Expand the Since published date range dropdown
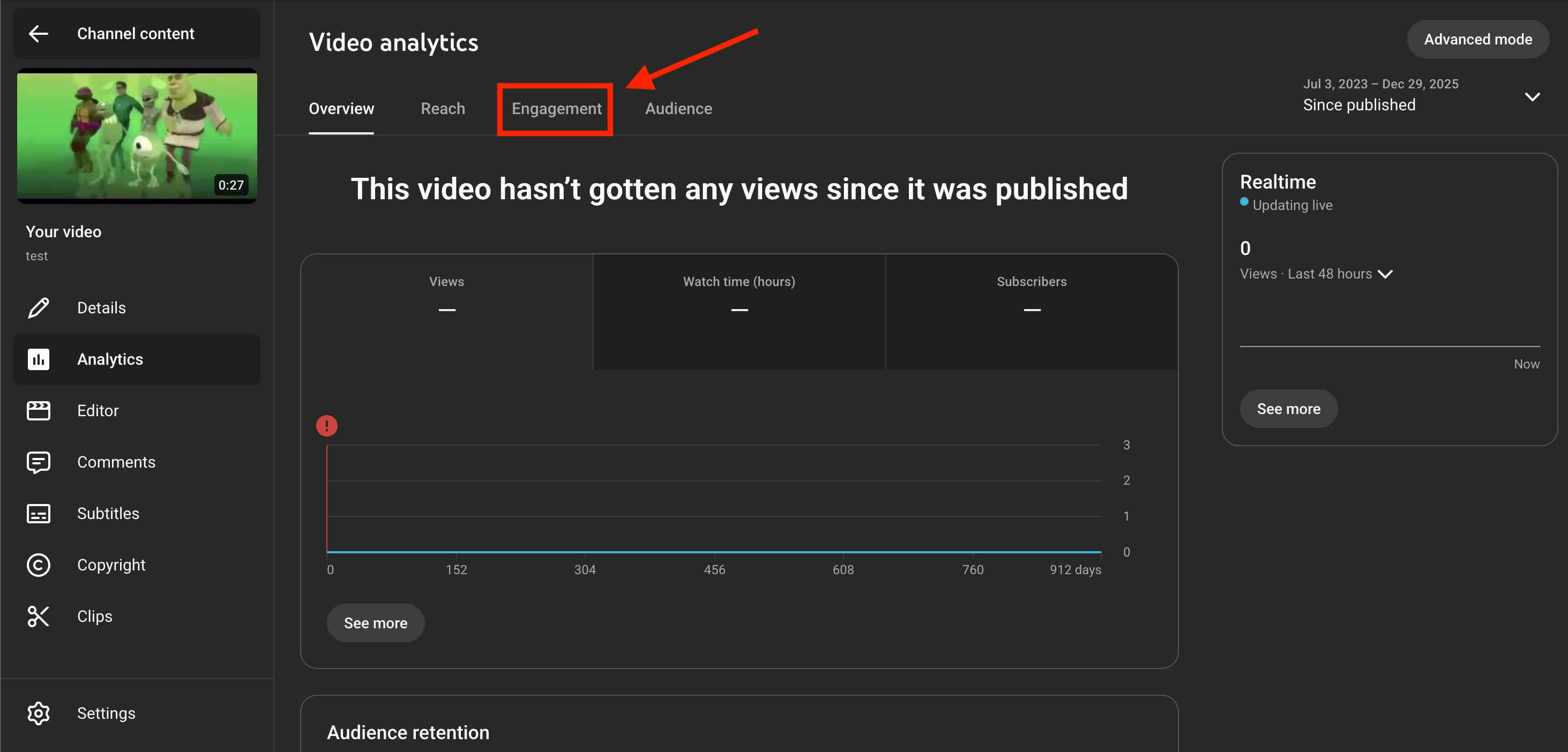1568x752 pixels. 1532,96
